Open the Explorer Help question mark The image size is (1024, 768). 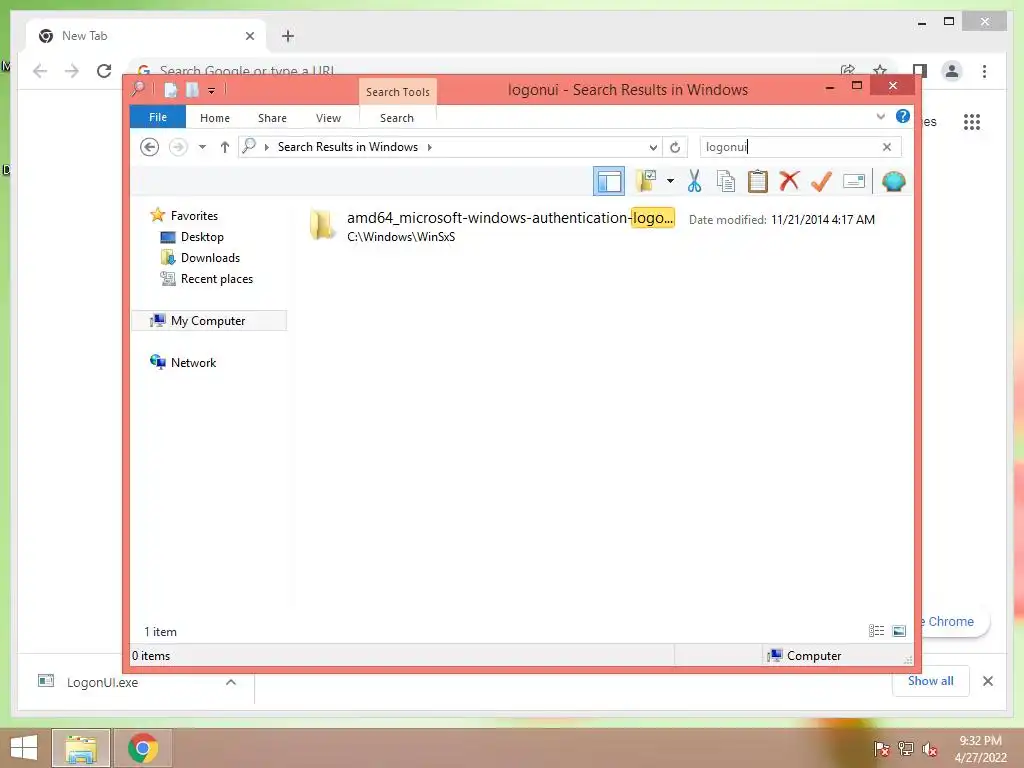pos(903,116)
